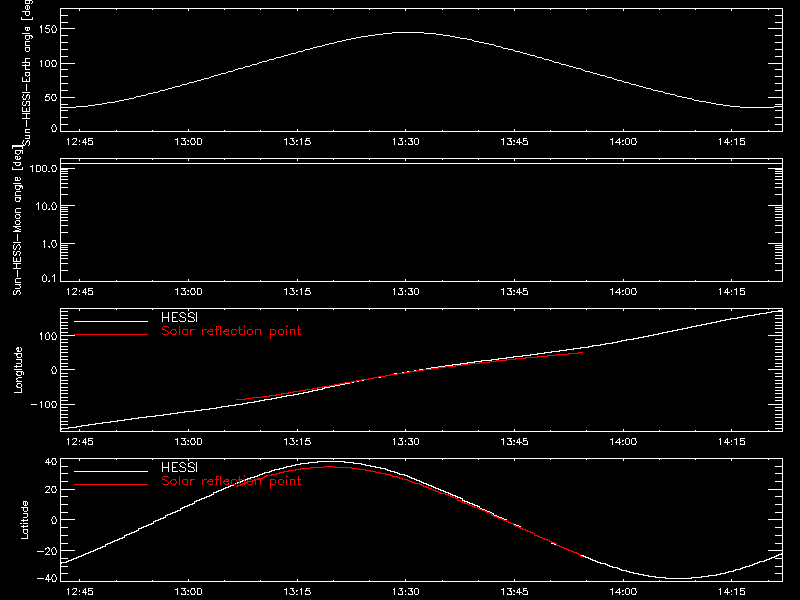Click HESSI legend label in Latitude plot

179,467
